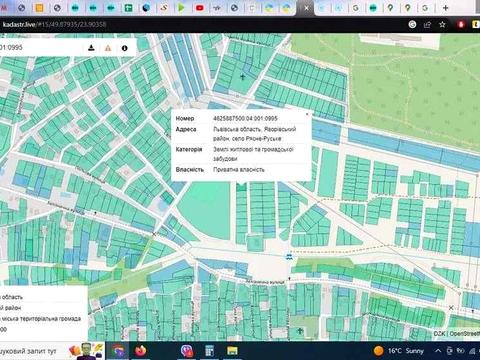This screenshot has width=480, height=360.
Task: Click the category value Землі житлової та громадської
Action: pos(253,149)
